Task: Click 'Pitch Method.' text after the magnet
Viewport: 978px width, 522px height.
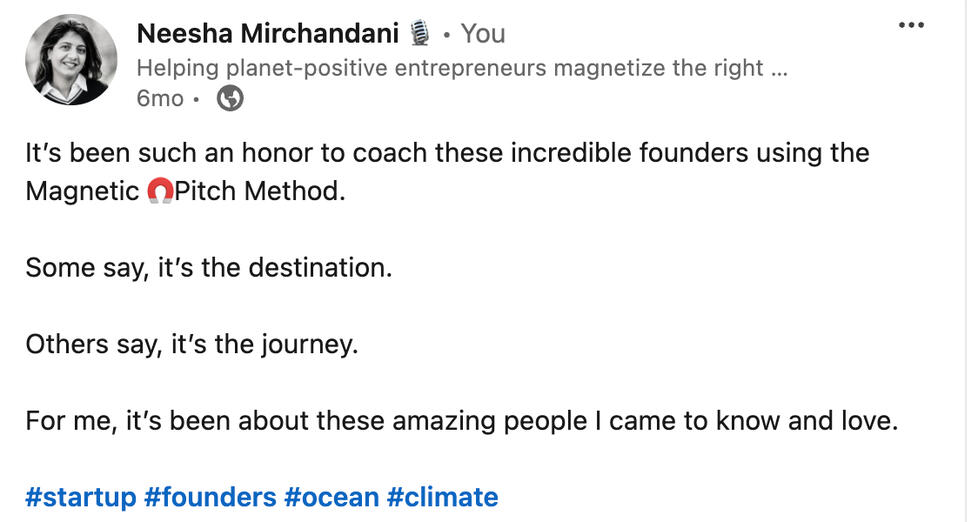Action: pyautogui.click(x=260, y=191)
